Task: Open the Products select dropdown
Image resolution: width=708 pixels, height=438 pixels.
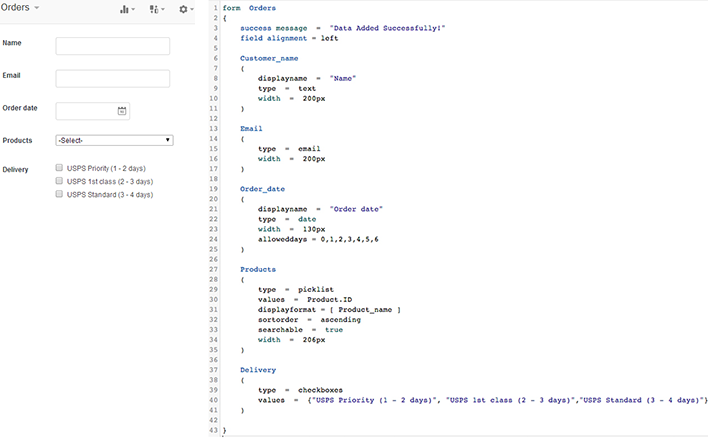Action: pyautogui.click(x=114, y=140)
